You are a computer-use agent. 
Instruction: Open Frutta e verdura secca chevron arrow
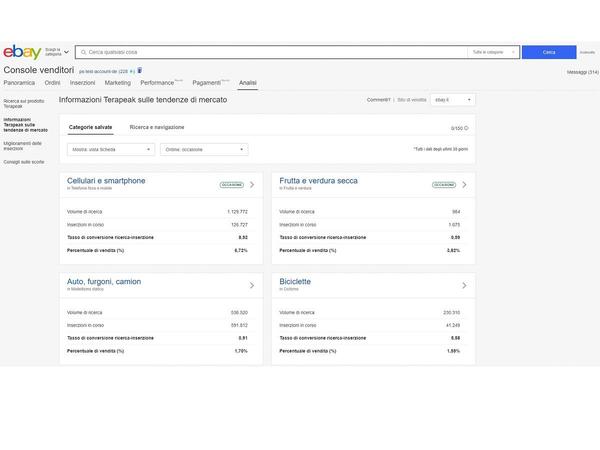click(x=464, y=184)
